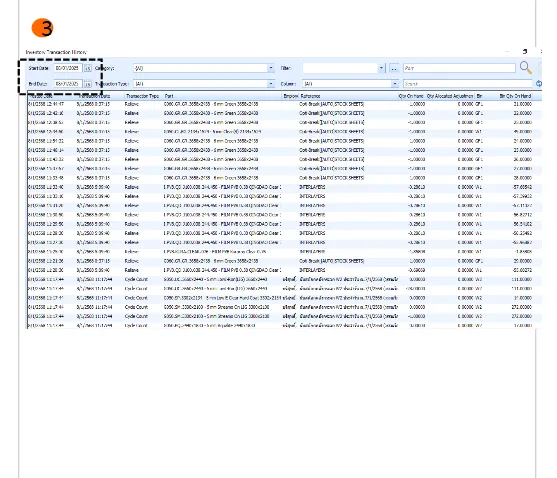Sort by the Qty On Hand column header
This screenshot has width=557, height=478.
point(411,96)
